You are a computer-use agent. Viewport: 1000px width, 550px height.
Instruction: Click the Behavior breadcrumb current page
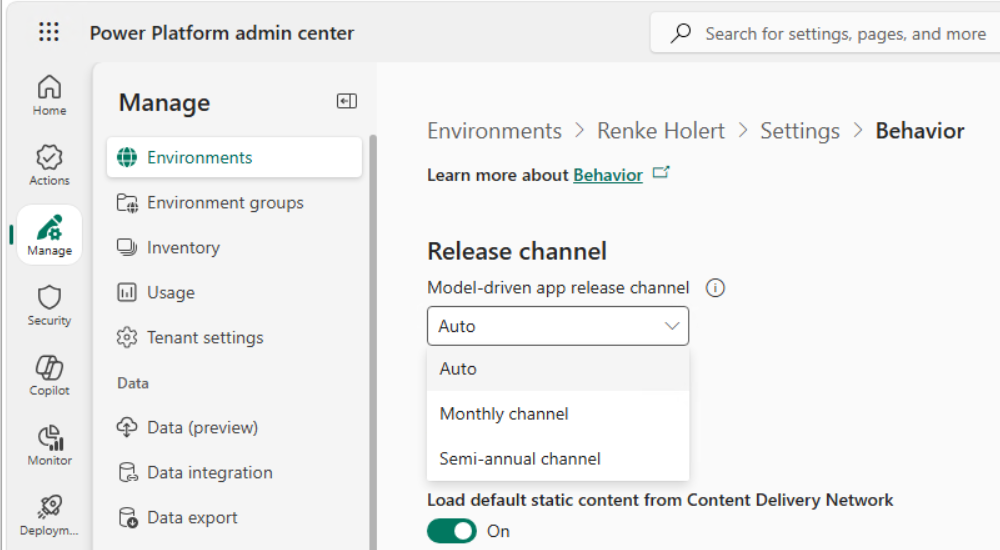tap(920, 131)
